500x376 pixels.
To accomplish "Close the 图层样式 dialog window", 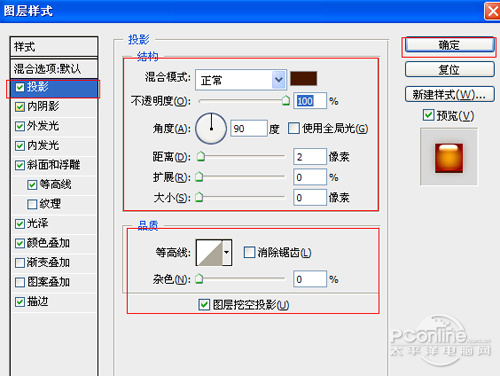I will (x=493, y=12).
